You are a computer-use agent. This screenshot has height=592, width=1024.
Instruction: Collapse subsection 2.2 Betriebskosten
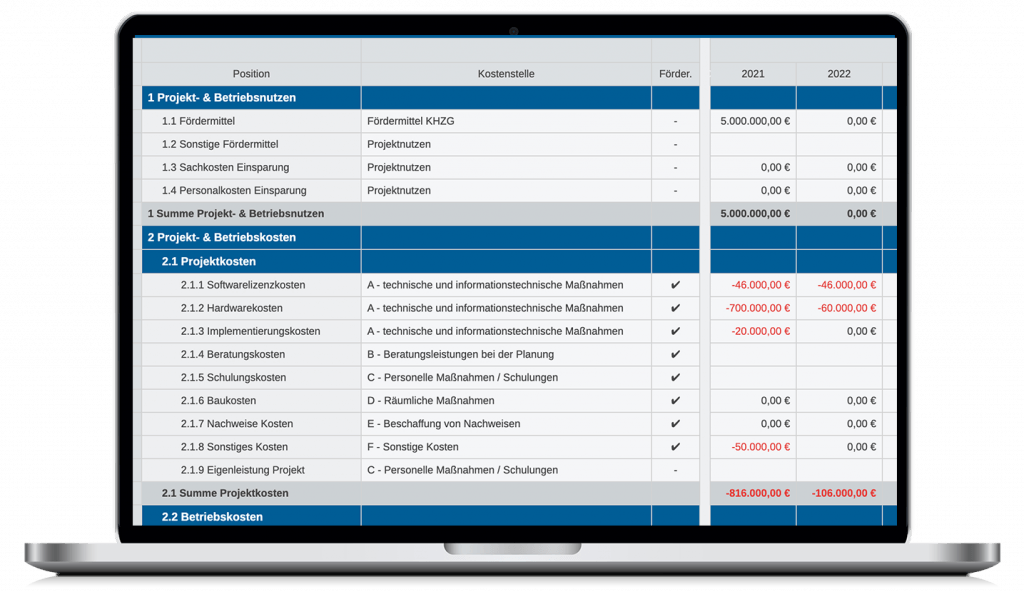coord(212,516)
